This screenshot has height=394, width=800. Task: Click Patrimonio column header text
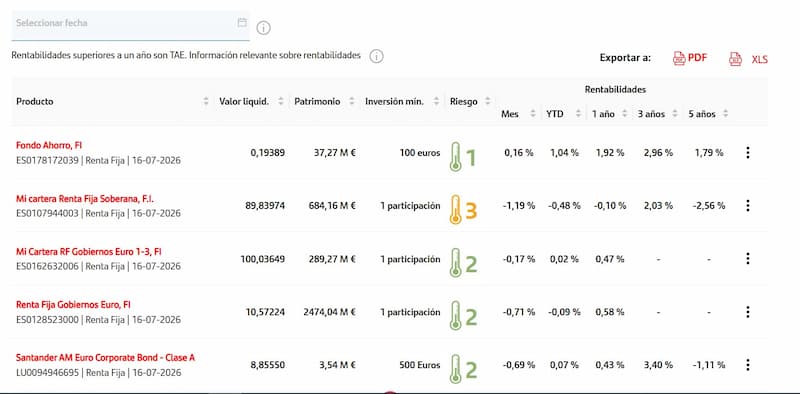(317, 101)
